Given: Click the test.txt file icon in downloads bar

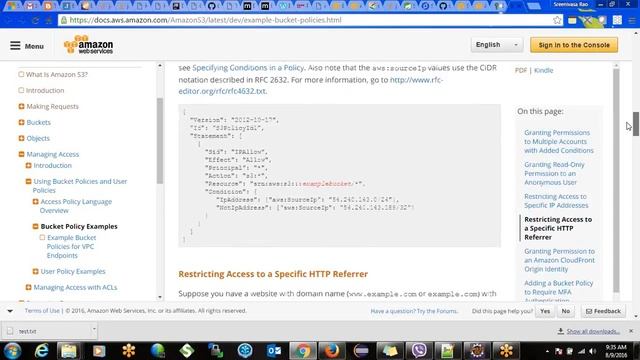Looking at the screenshot, I should click(x=10, y=331).
